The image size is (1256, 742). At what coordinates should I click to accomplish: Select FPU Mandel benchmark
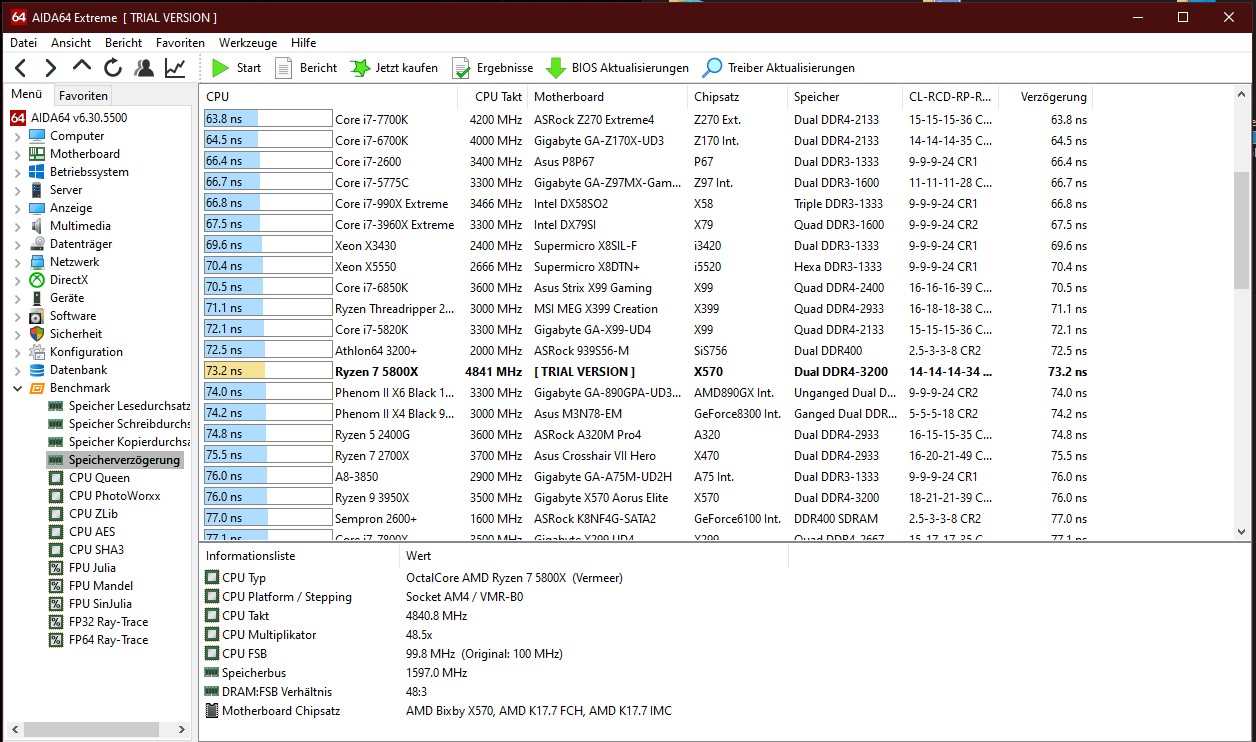(x=90, y=586)
